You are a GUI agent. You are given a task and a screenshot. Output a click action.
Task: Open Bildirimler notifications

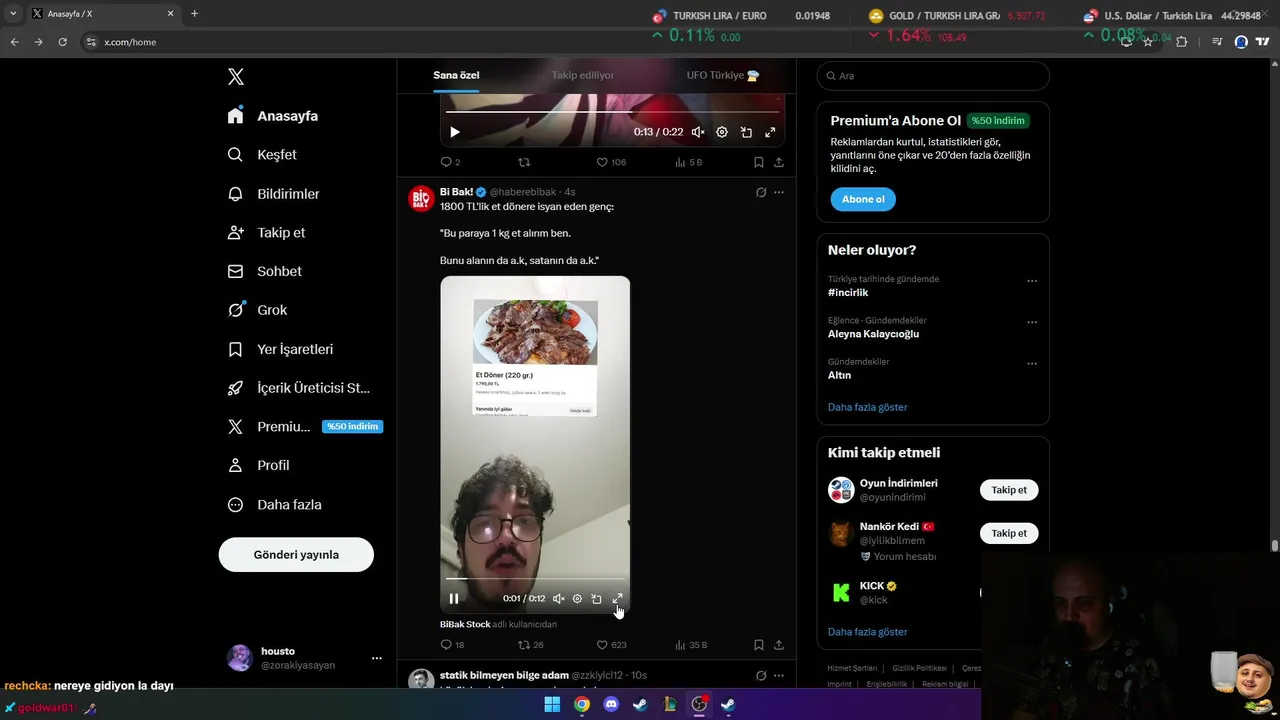(273, 194)
